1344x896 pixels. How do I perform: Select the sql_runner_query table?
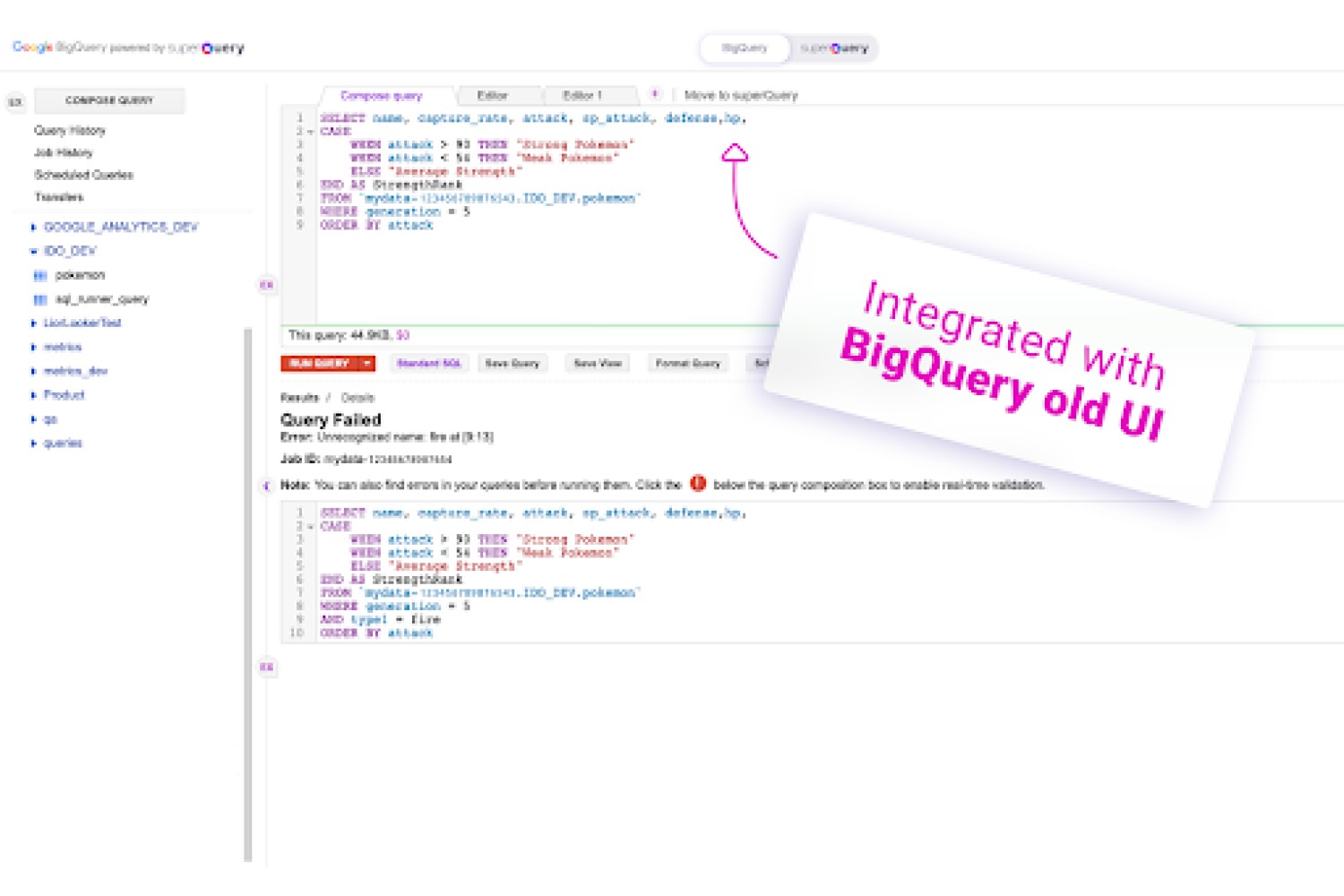click(102, 299)
